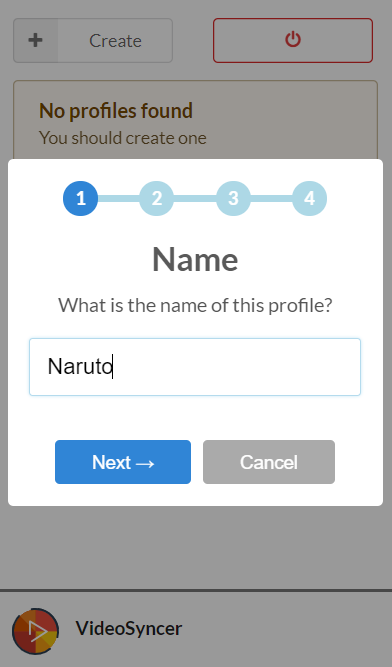Click Next to continue the wizard
Image resolution: width=392 pixels, height=667 pixels.
coord(123,462)
